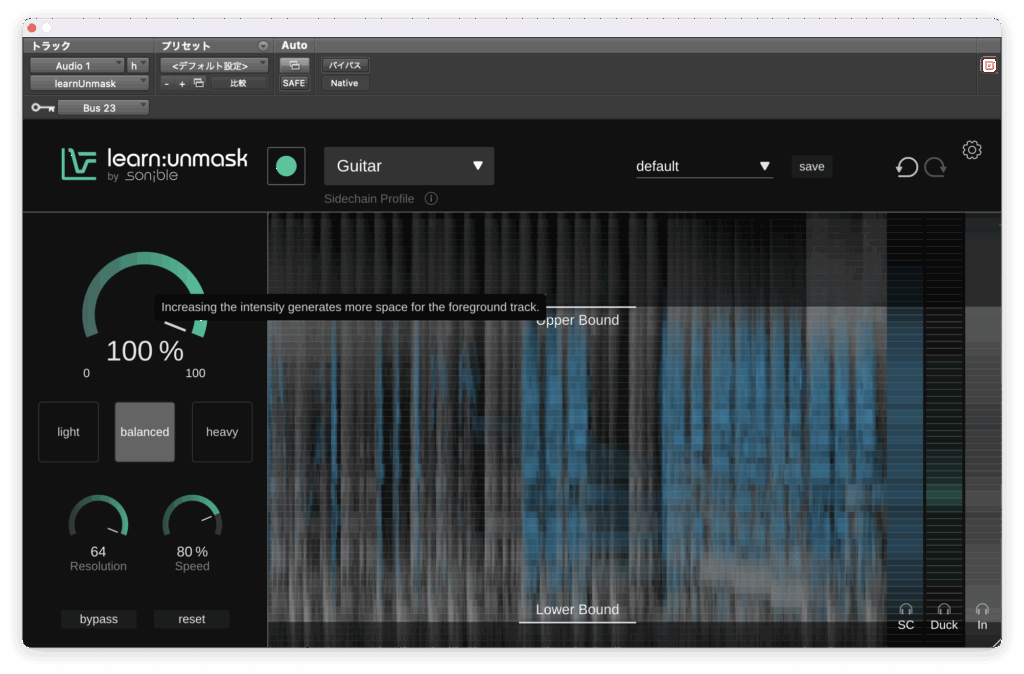The width and height of the screenshot is (1024, 674).
Task: Open the default preset dropdown
Action: (704, 167)
